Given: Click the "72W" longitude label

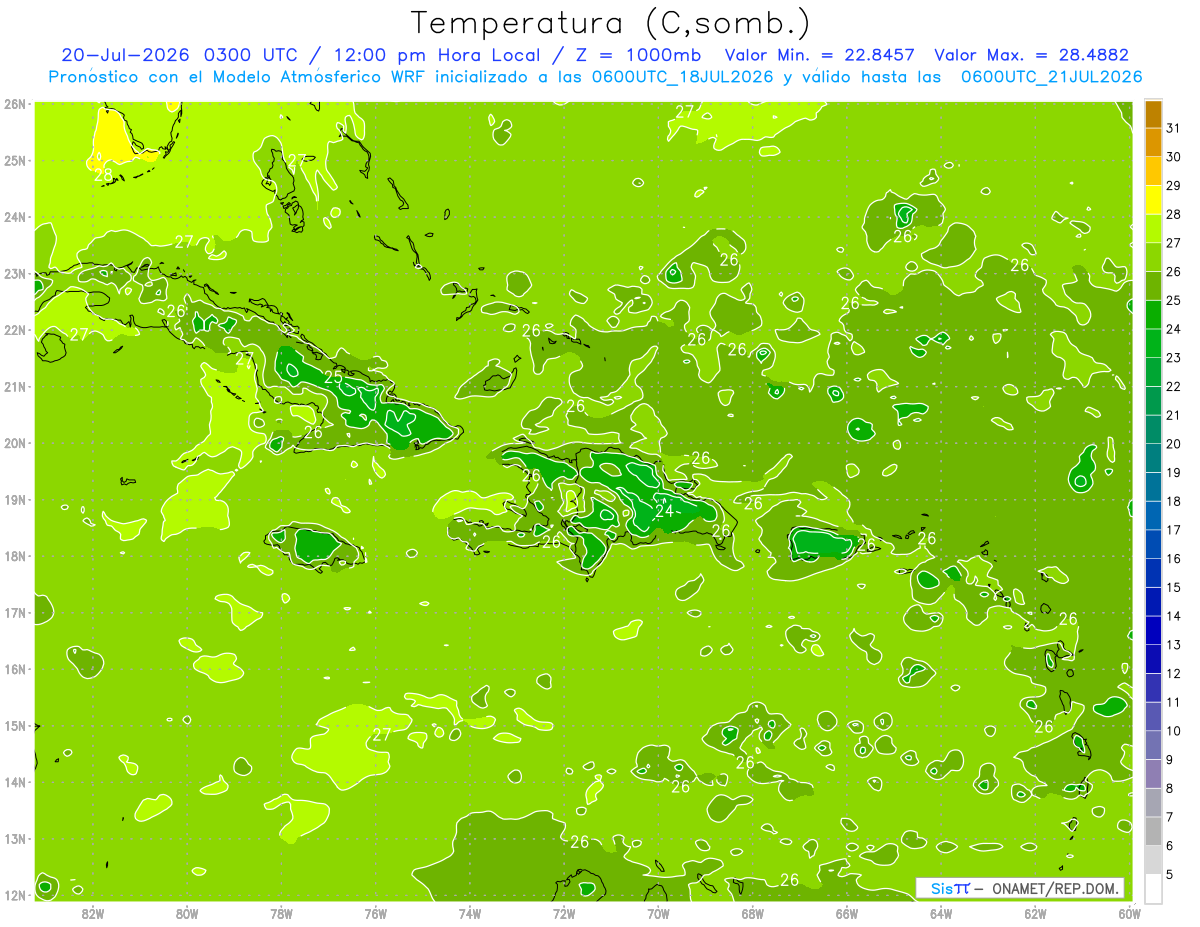Looking at the screenshot, I should click(564, 913).
